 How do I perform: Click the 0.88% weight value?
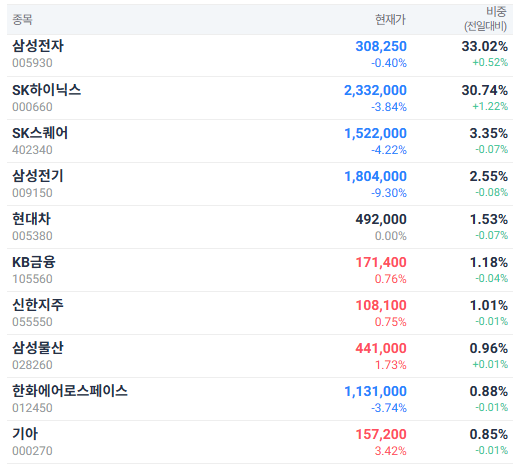click(489, 392)
